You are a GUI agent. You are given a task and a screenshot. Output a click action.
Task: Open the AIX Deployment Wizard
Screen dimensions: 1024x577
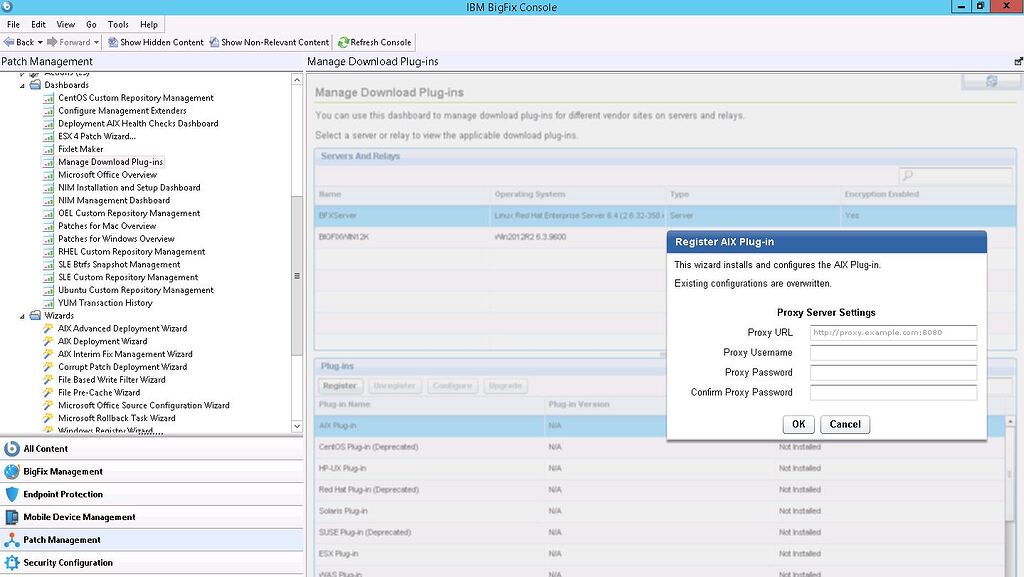pos(102,341)
